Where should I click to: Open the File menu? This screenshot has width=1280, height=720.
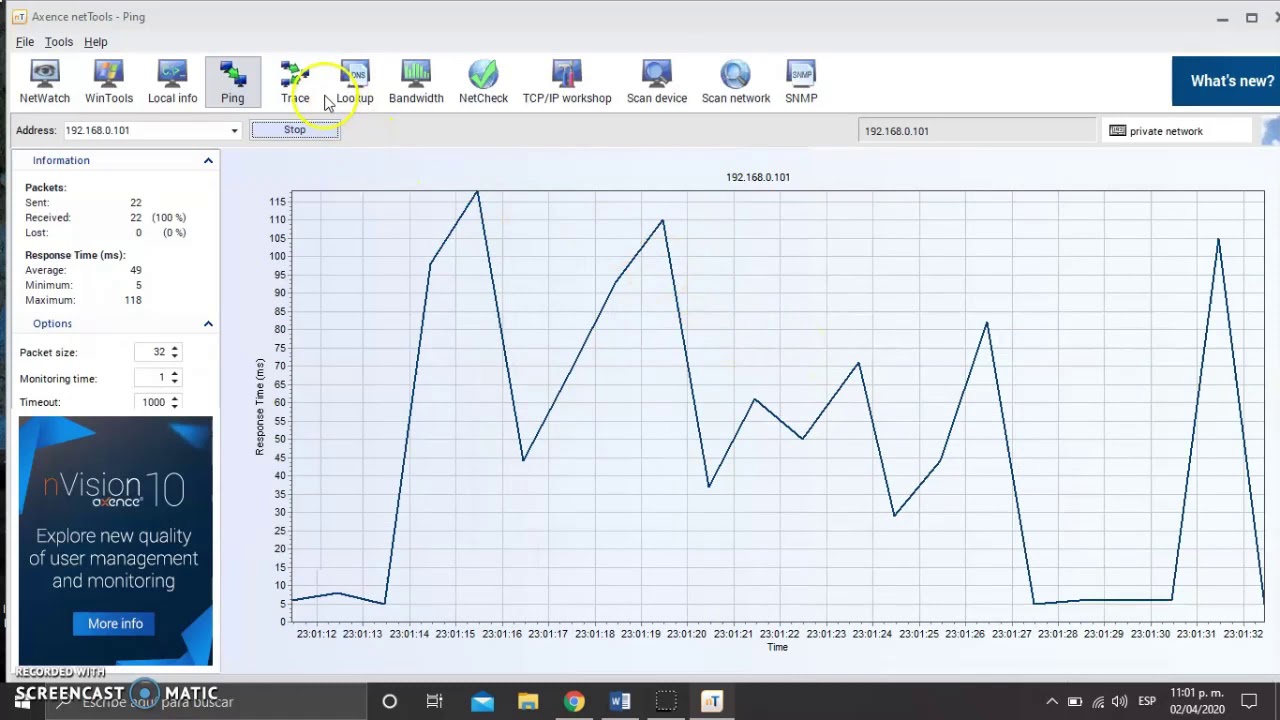click(25, 42)
